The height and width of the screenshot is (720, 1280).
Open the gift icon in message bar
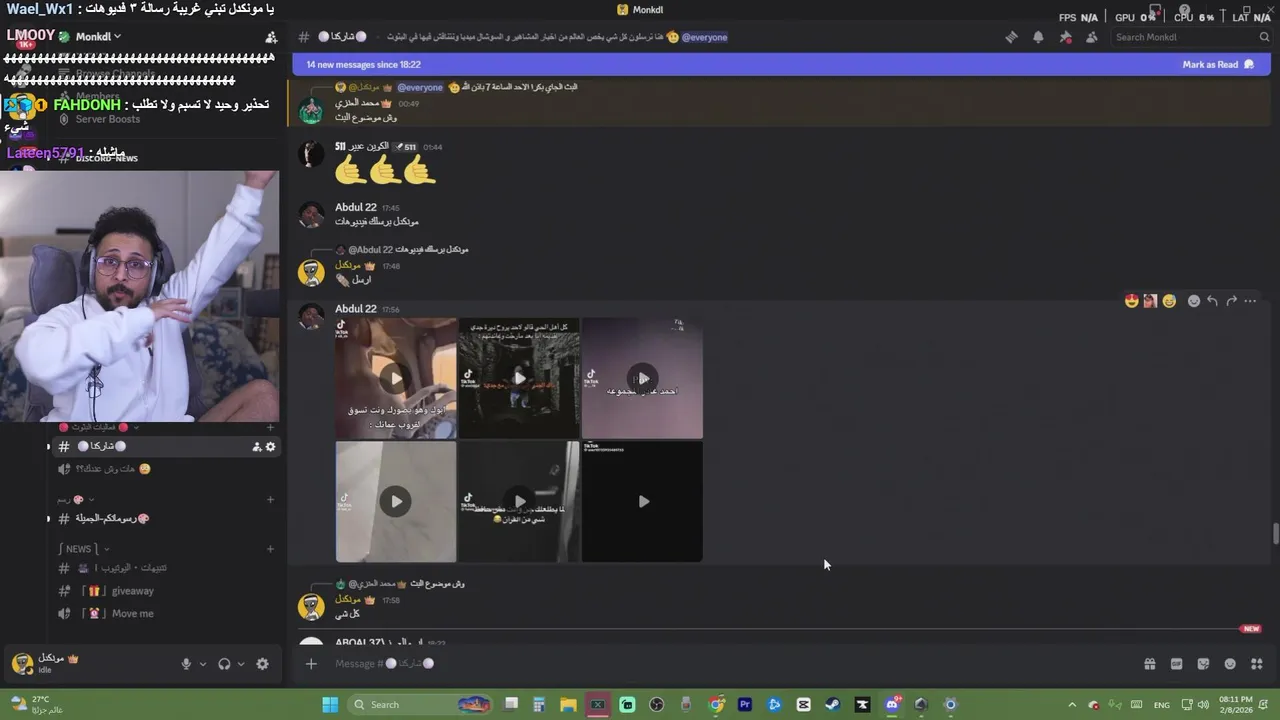(x=1150, y=664)
